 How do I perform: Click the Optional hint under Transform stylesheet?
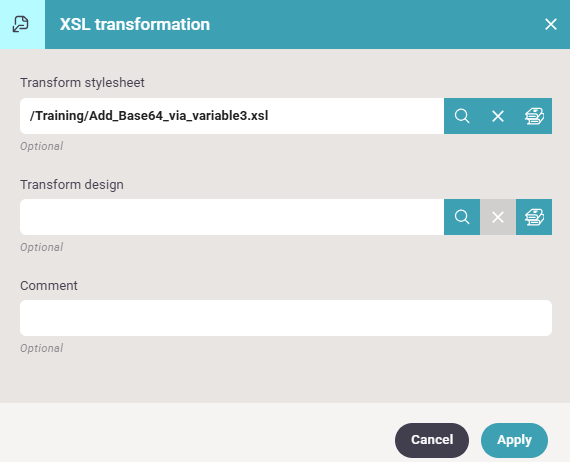tap(41, 146)
